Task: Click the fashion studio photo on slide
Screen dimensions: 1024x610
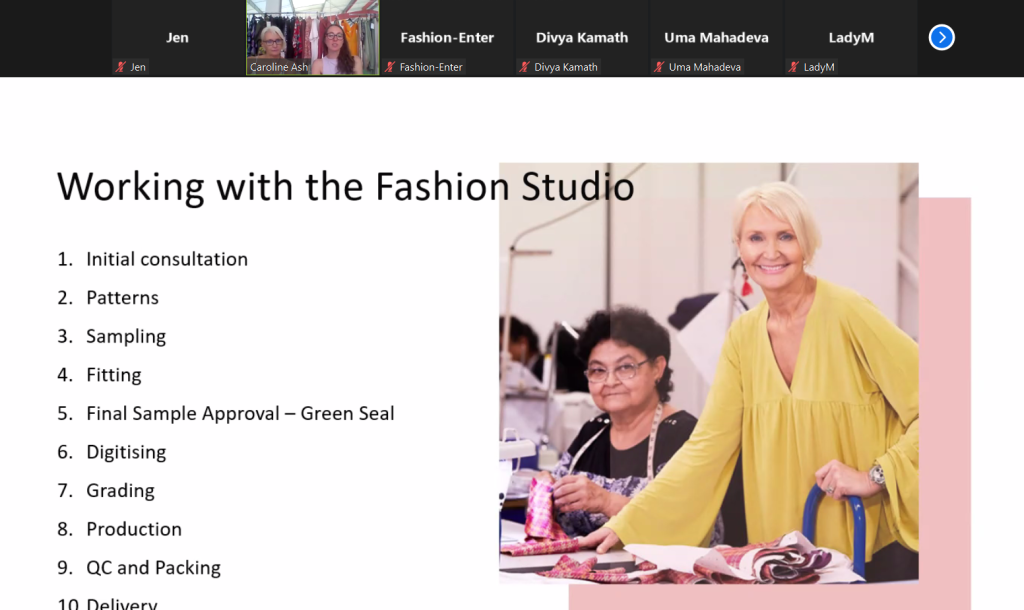Action: 708,372
